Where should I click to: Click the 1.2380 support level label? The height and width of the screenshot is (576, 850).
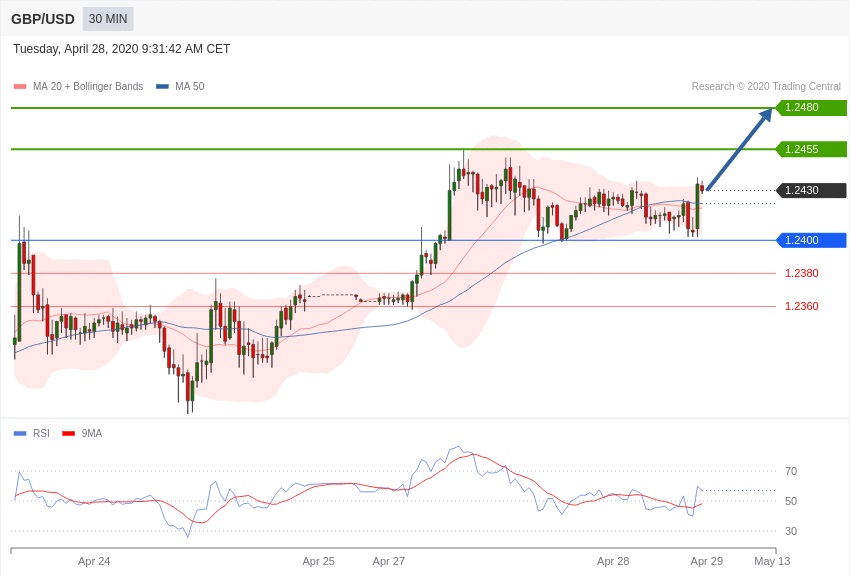click(x=802, y=273)
